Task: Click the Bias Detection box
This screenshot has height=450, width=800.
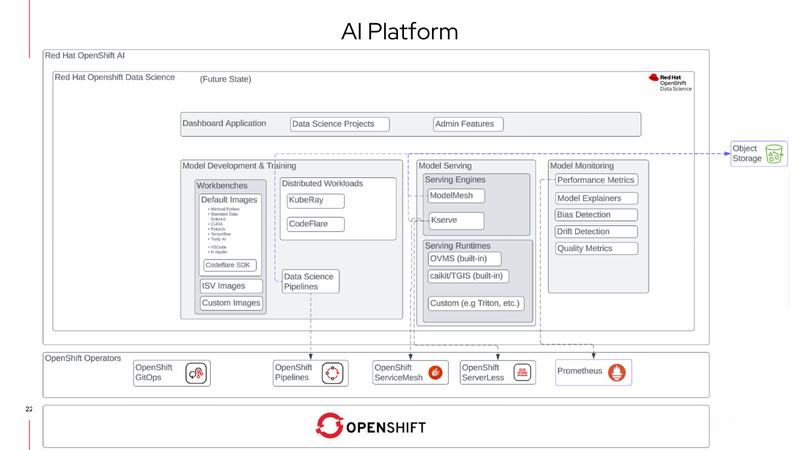Action: [x=596, y=215]
